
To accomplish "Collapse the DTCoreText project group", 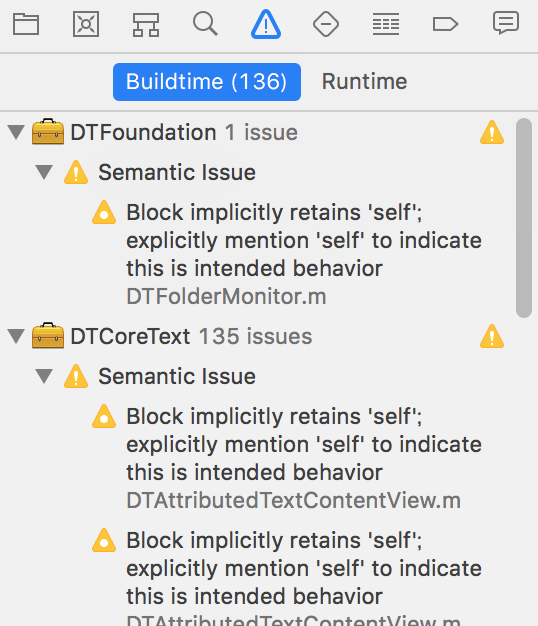I will [16, 336].
